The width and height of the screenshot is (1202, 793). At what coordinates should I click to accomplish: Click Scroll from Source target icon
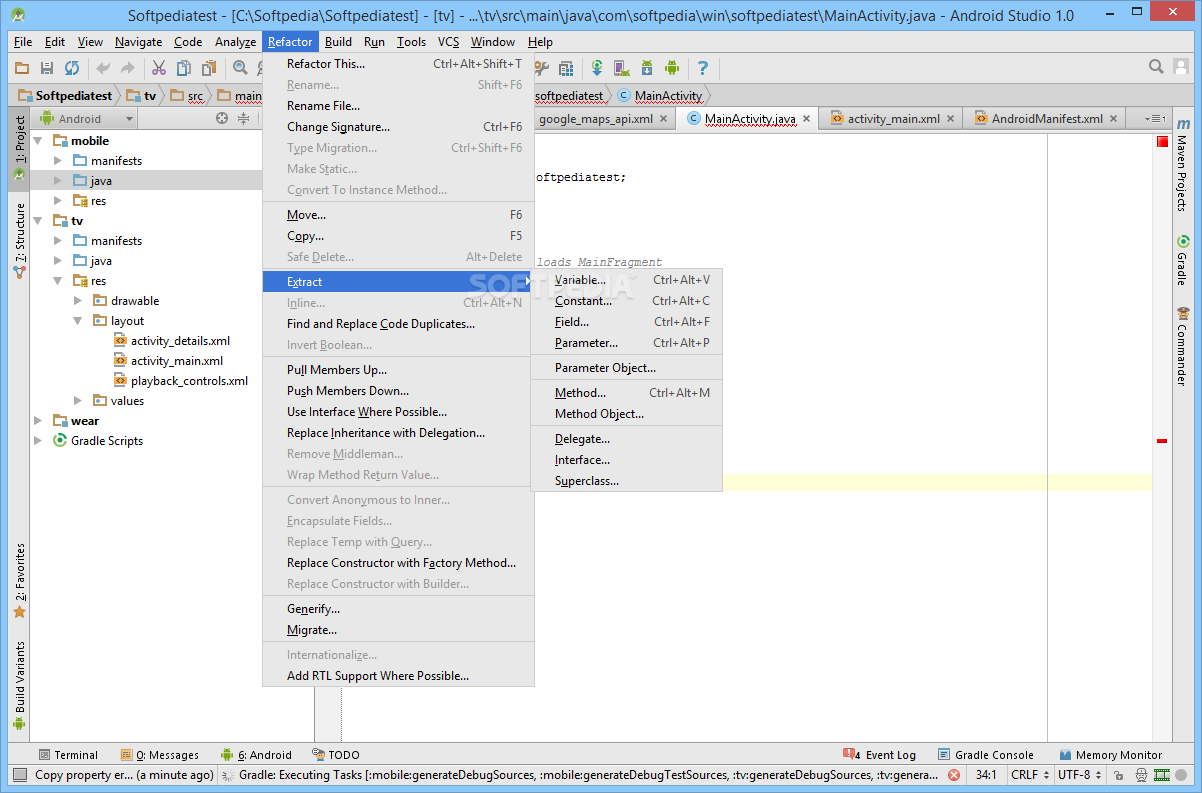pos(222,118)
